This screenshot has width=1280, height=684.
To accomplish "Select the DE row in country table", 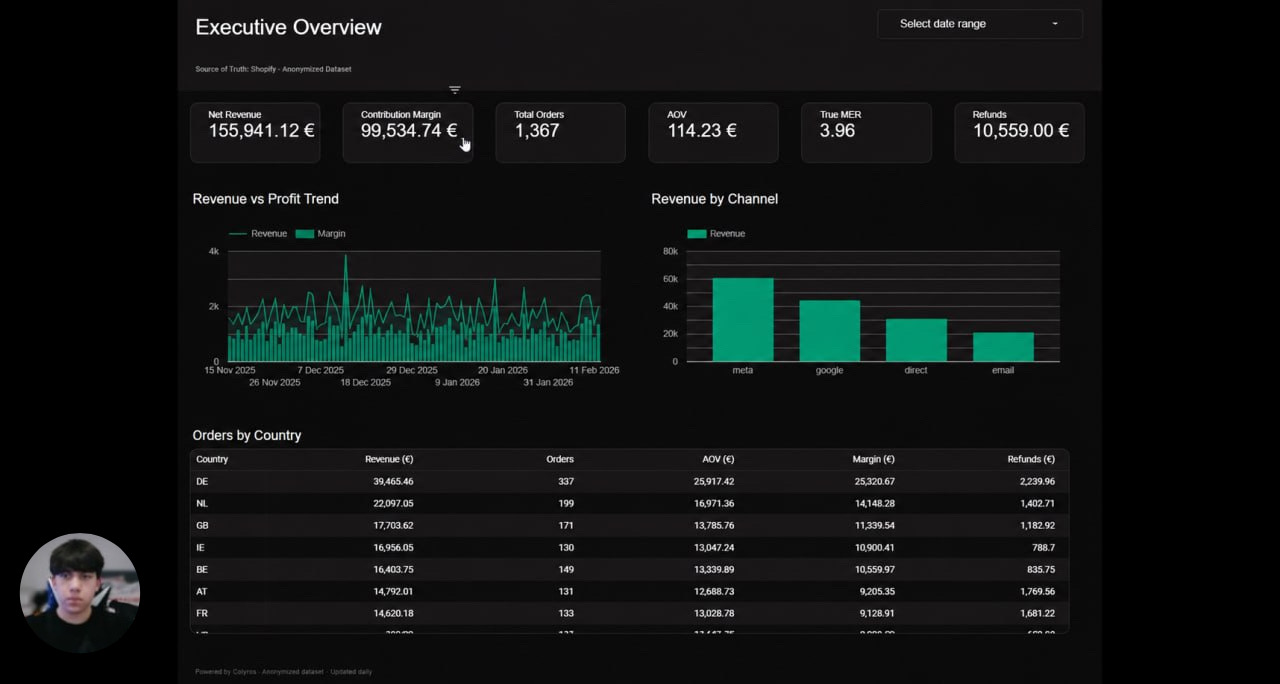I will pos(629,481).
